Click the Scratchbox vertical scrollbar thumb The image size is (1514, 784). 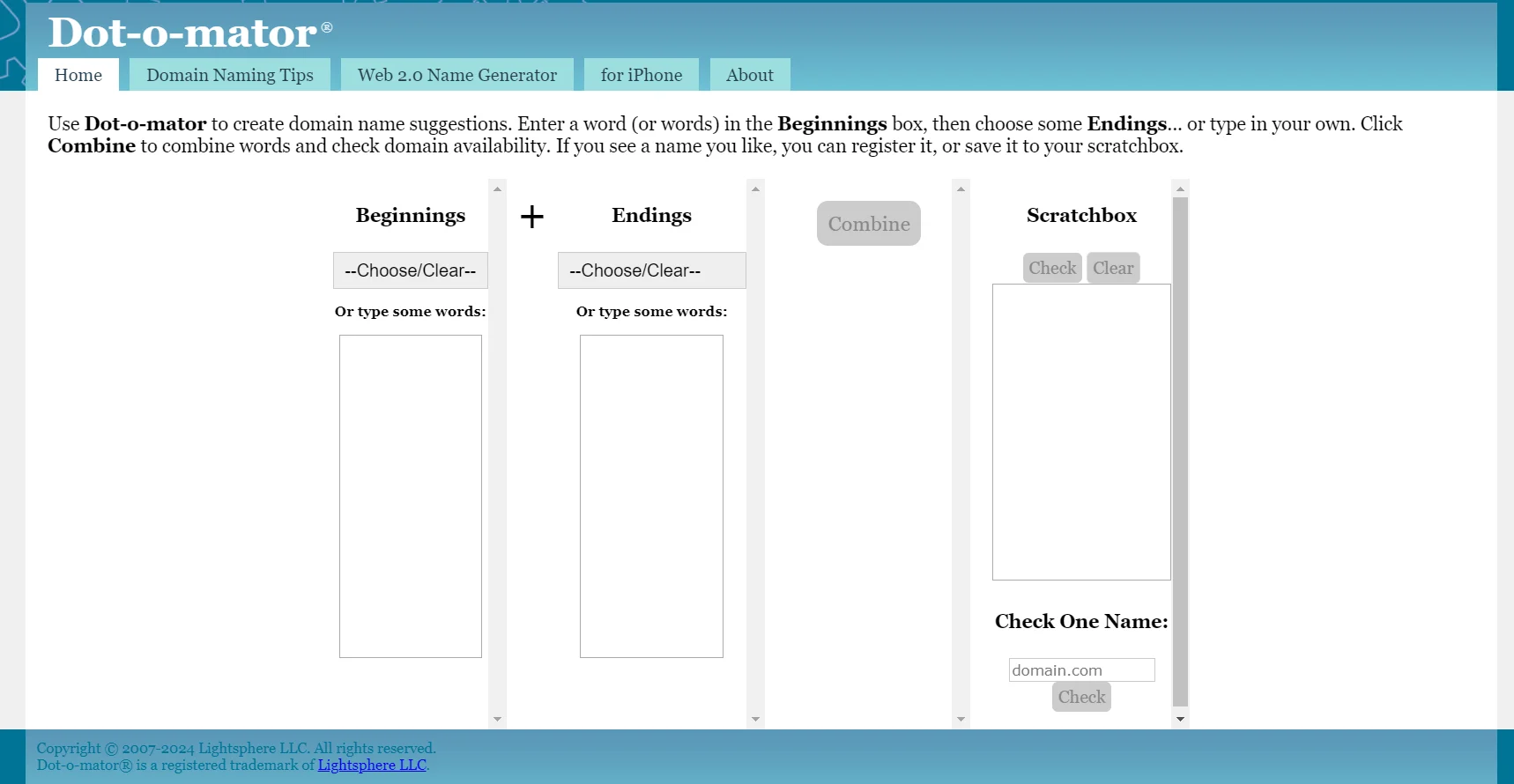[1180, 451]
